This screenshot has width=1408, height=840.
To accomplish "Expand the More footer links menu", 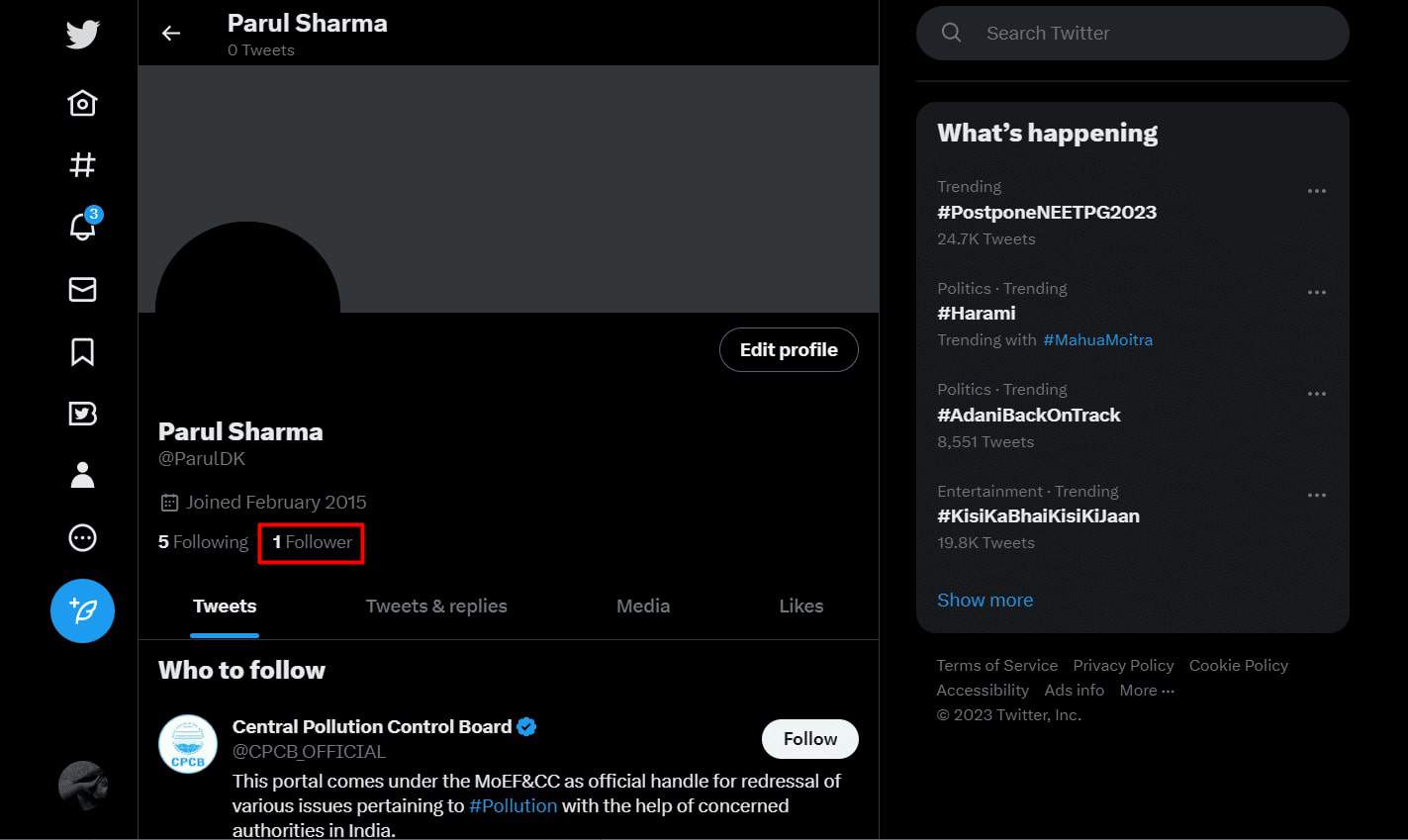I will pyautogui.click(x=1147, y=691).
